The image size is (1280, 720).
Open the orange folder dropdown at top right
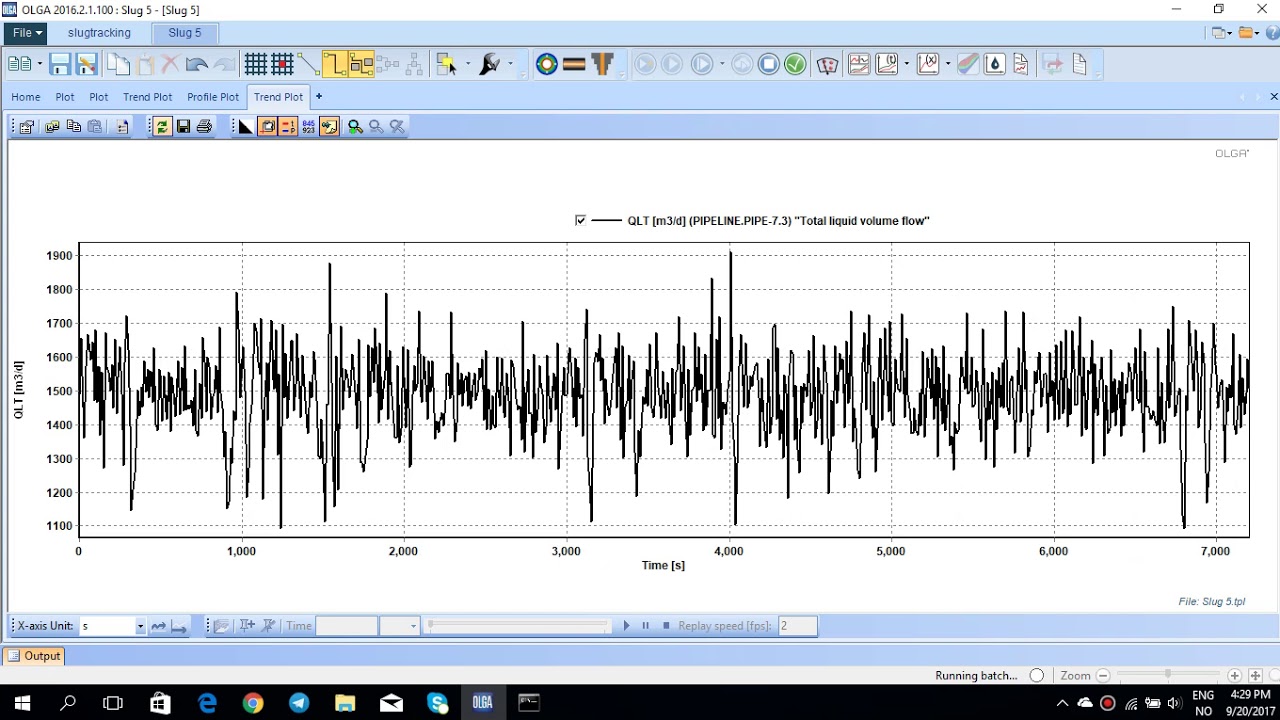tap(1249, 33)
